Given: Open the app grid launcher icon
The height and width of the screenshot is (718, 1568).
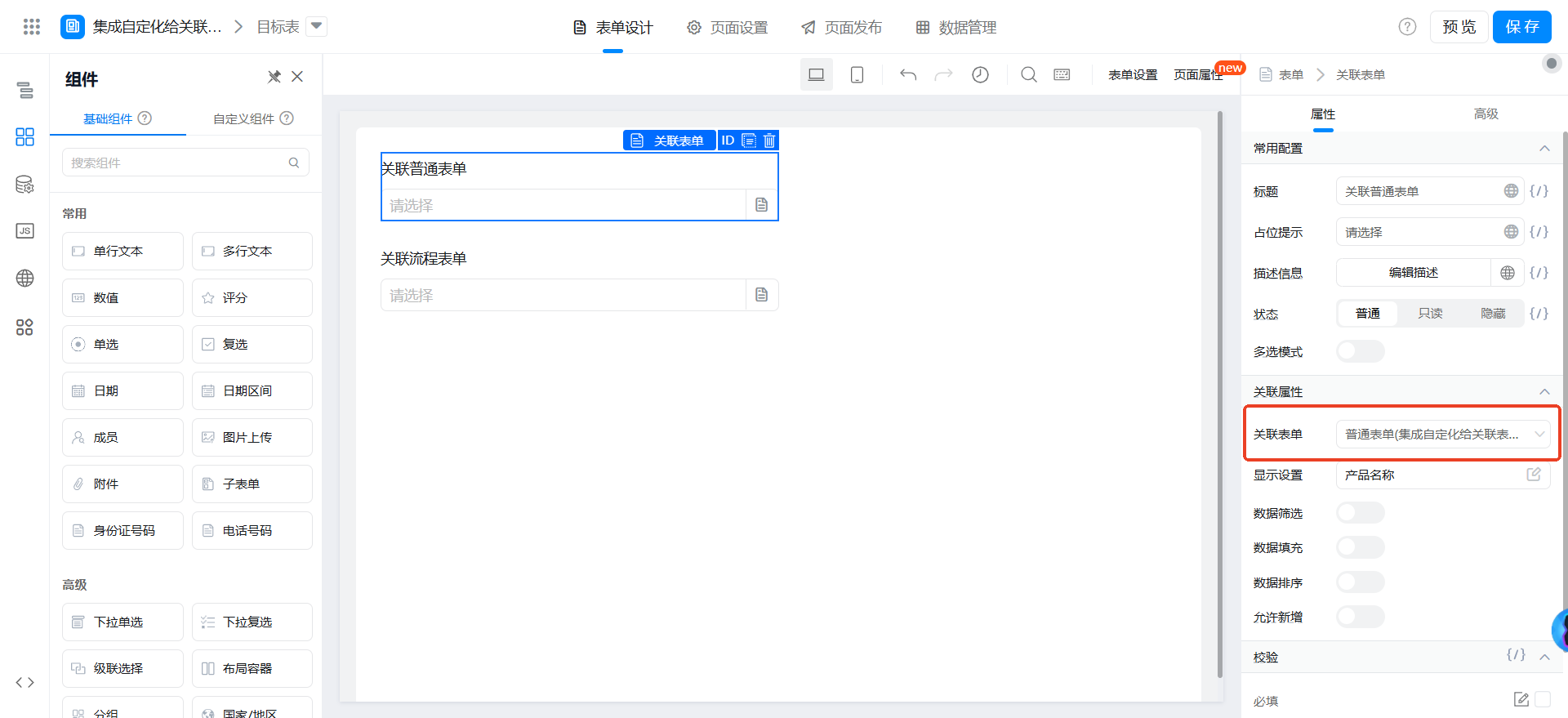Looking at the screenshot, I should [32, 27].
